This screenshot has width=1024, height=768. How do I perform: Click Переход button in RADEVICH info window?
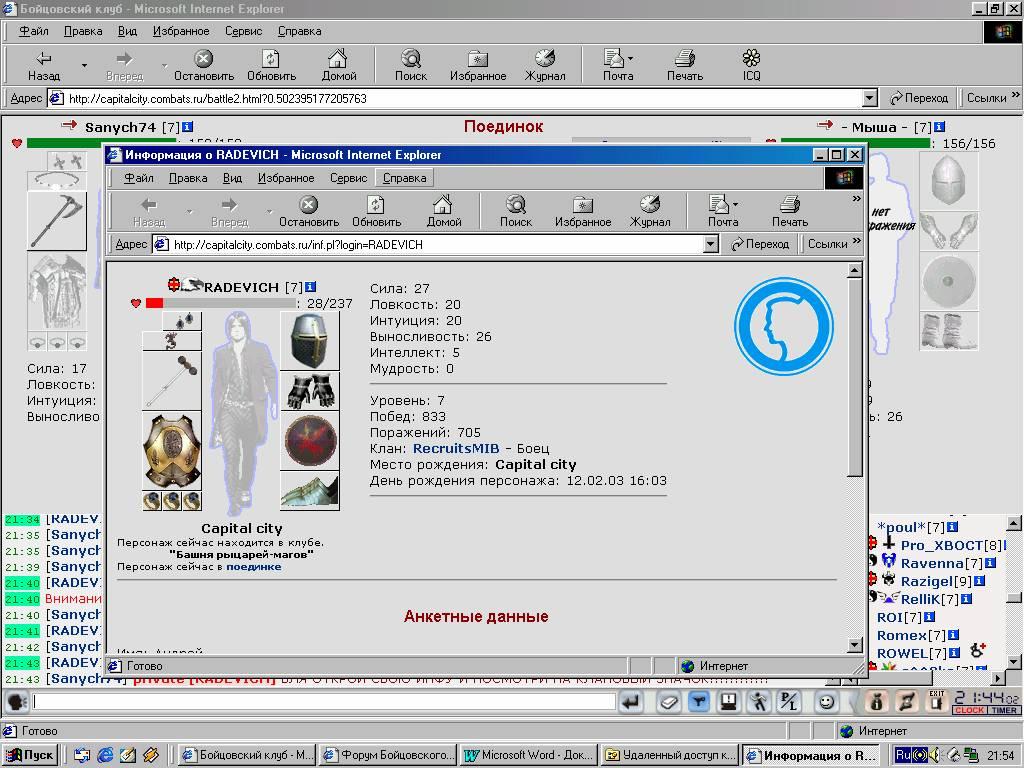click(760, 244)
